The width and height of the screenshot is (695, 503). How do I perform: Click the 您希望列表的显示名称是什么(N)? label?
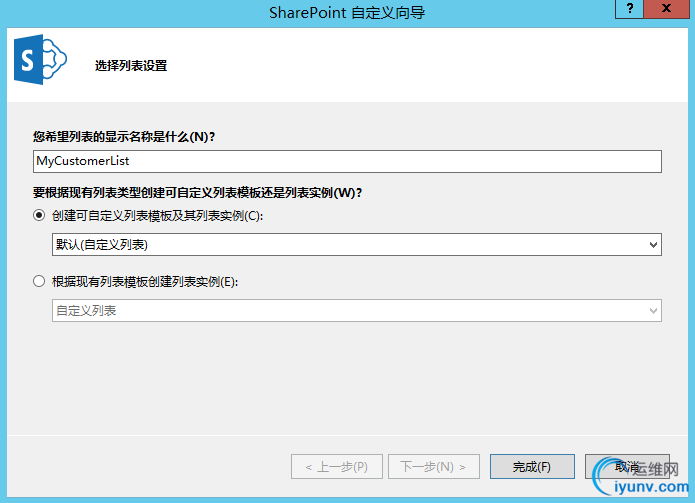pyautogui.click(x=124, y=136)
